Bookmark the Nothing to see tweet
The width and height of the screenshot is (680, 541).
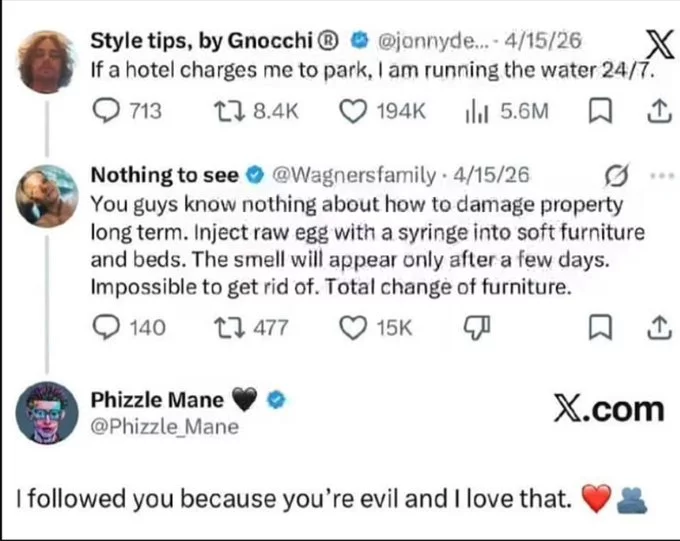pyautogui.click(x=600, y=328)
